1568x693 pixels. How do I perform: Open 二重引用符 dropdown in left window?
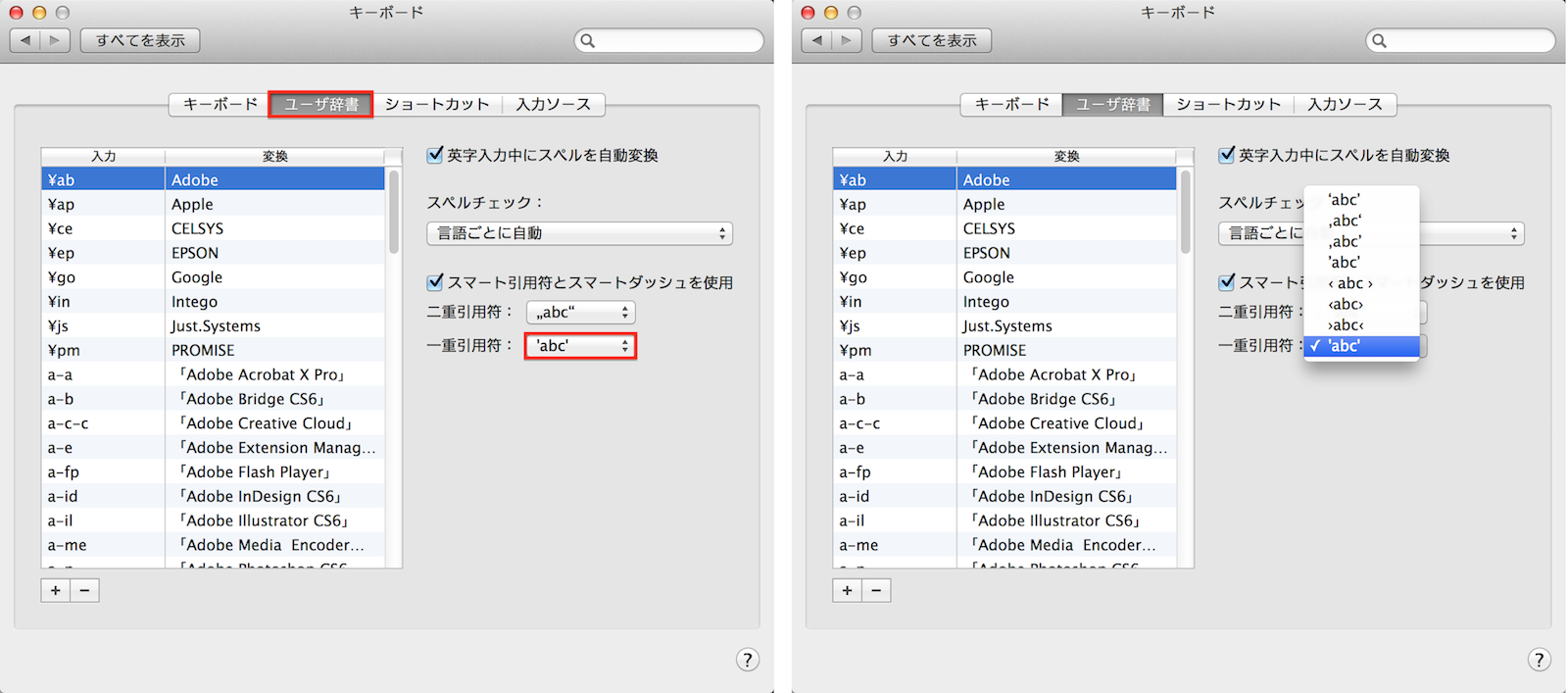pyautogui.click(x=581, y=313)
